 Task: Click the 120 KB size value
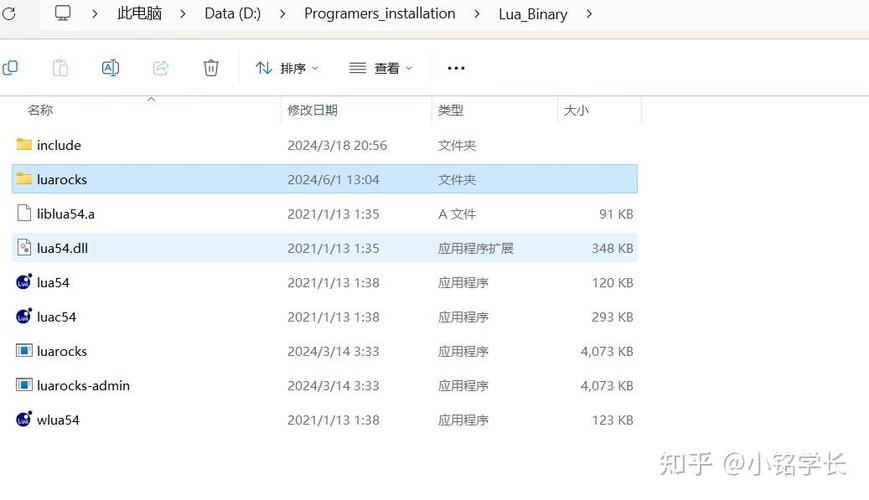click(612, 283)
